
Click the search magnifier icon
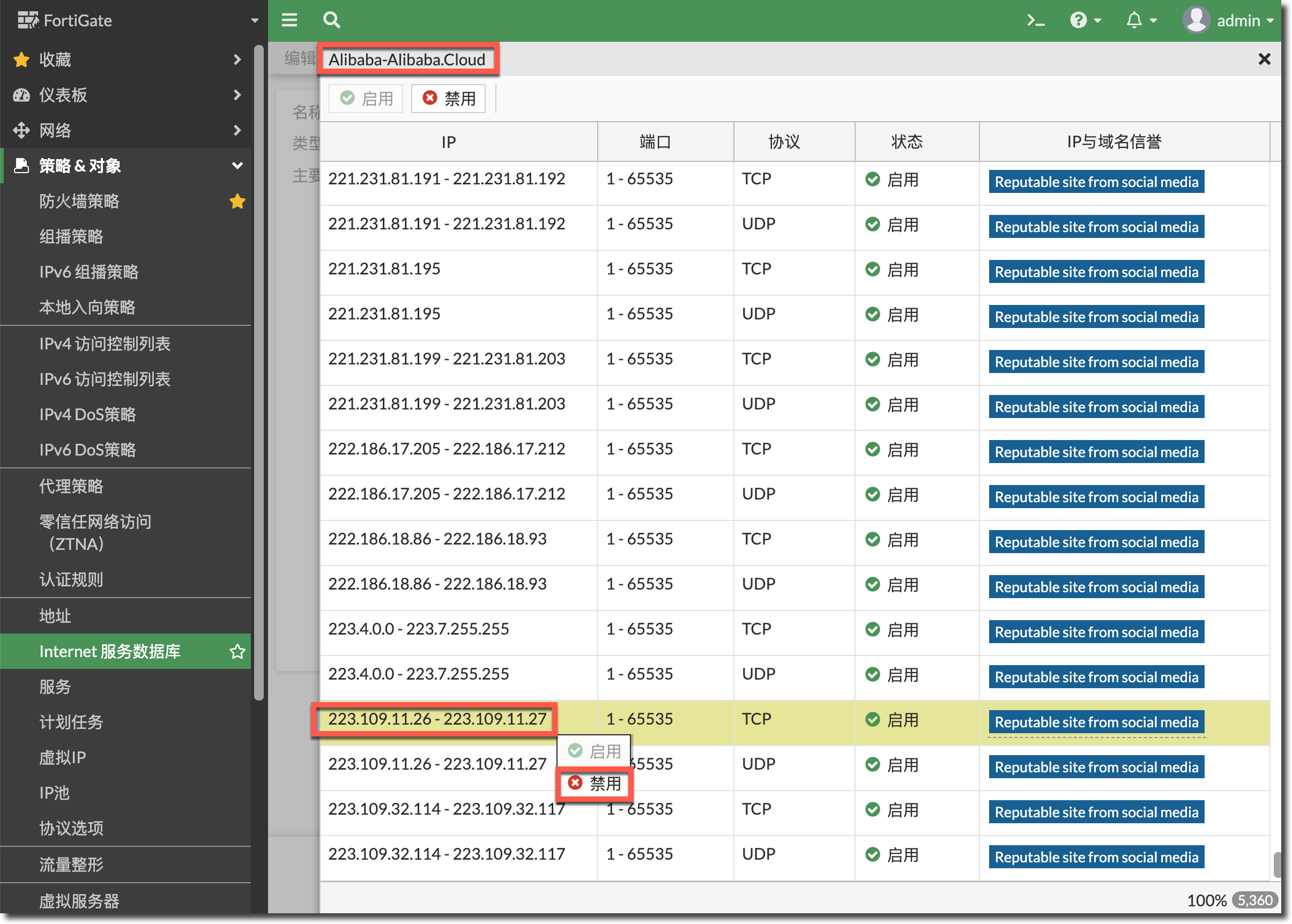[331, 20]
